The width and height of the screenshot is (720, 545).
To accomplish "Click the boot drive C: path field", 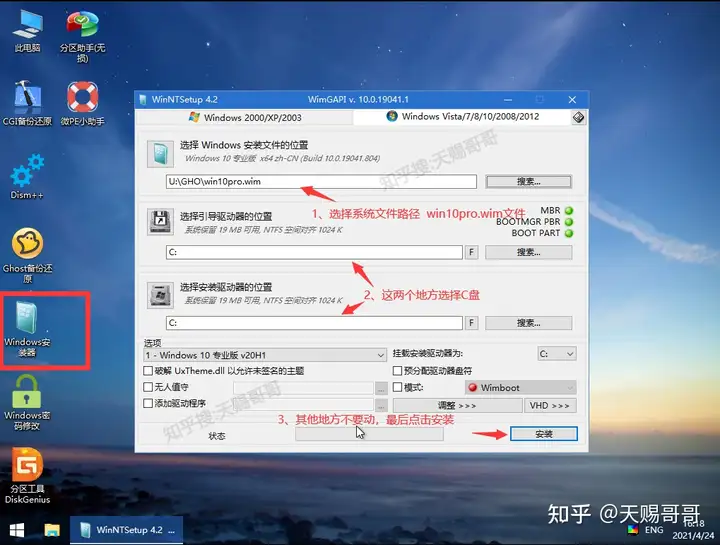I will [314, 252].
